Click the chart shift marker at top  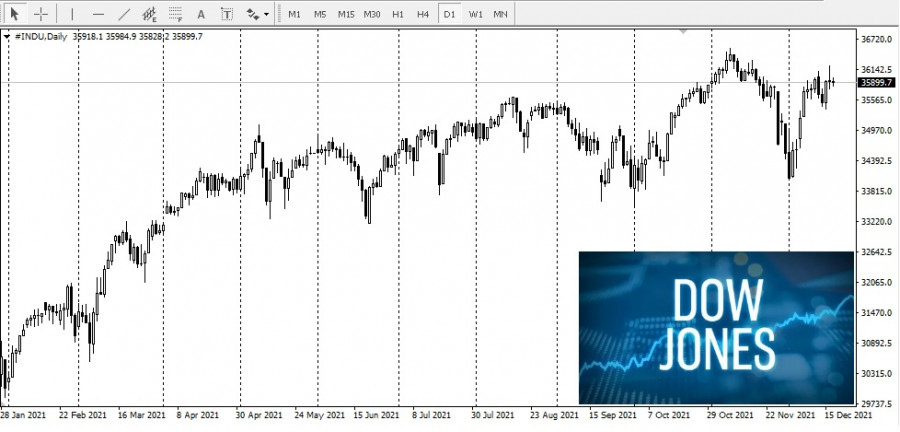[682, 30]
